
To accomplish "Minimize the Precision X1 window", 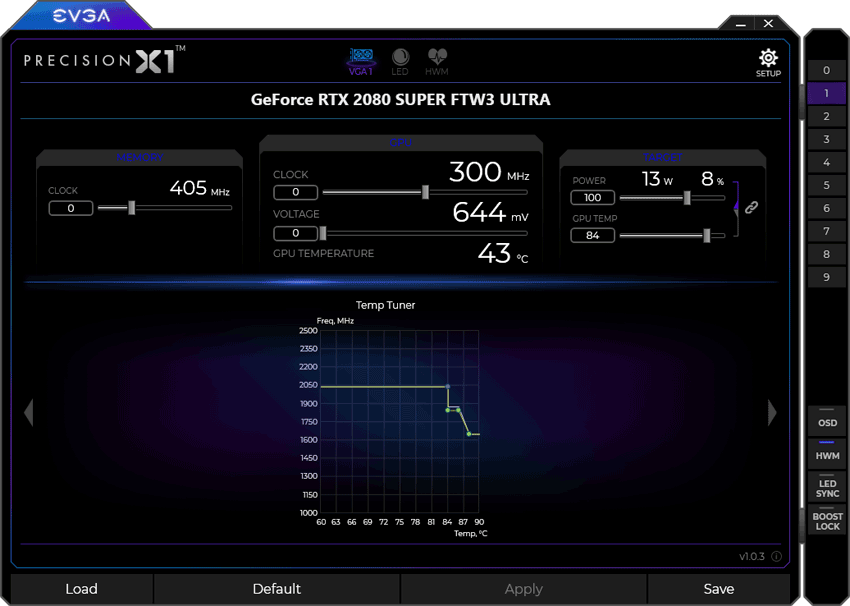I will point(741,24).
